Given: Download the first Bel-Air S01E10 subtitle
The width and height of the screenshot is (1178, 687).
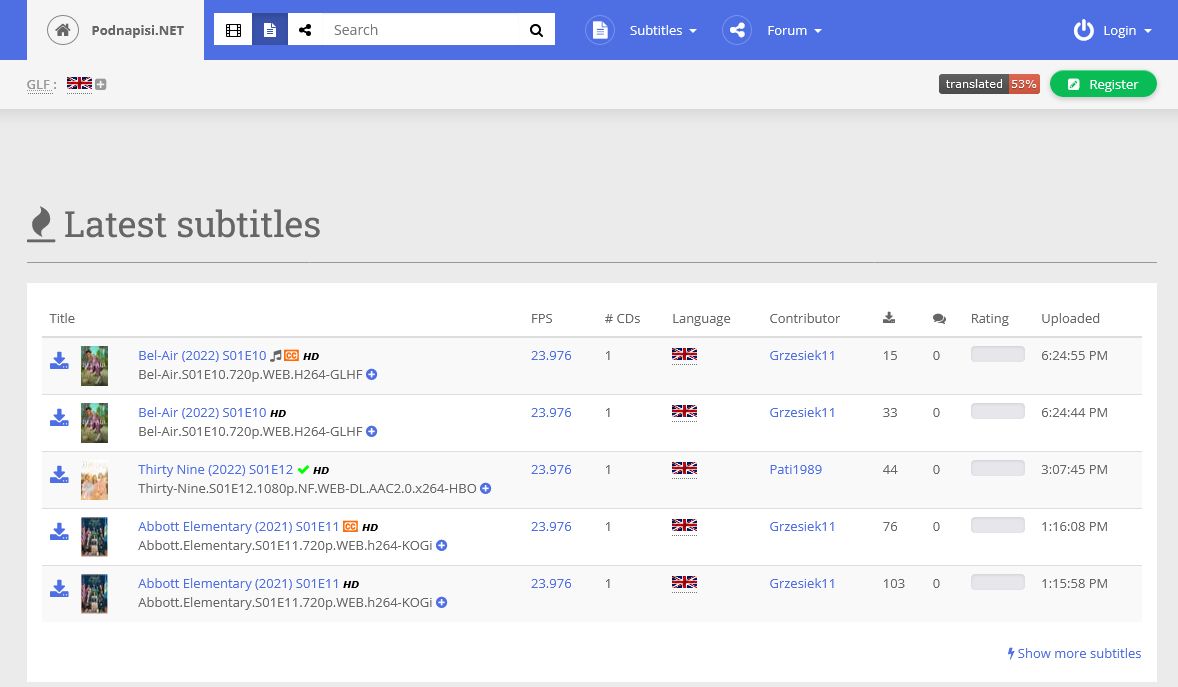Looking at the screenshot, I should (x=59, y=361).
